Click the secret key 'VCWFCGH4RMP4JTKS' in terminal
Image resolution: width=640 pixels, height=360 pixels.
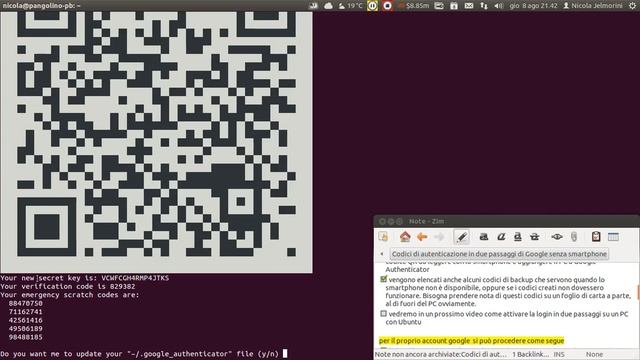[x=135, y=278]
